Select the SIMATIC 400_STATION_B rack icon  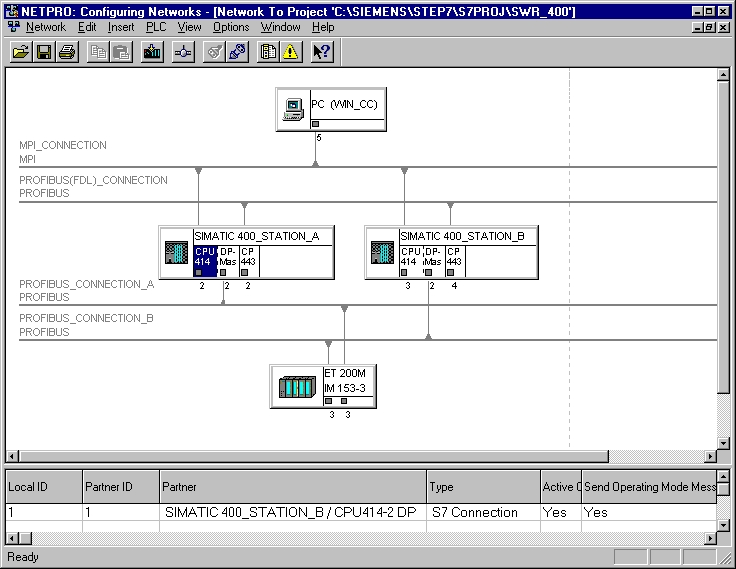click(383, 253)
